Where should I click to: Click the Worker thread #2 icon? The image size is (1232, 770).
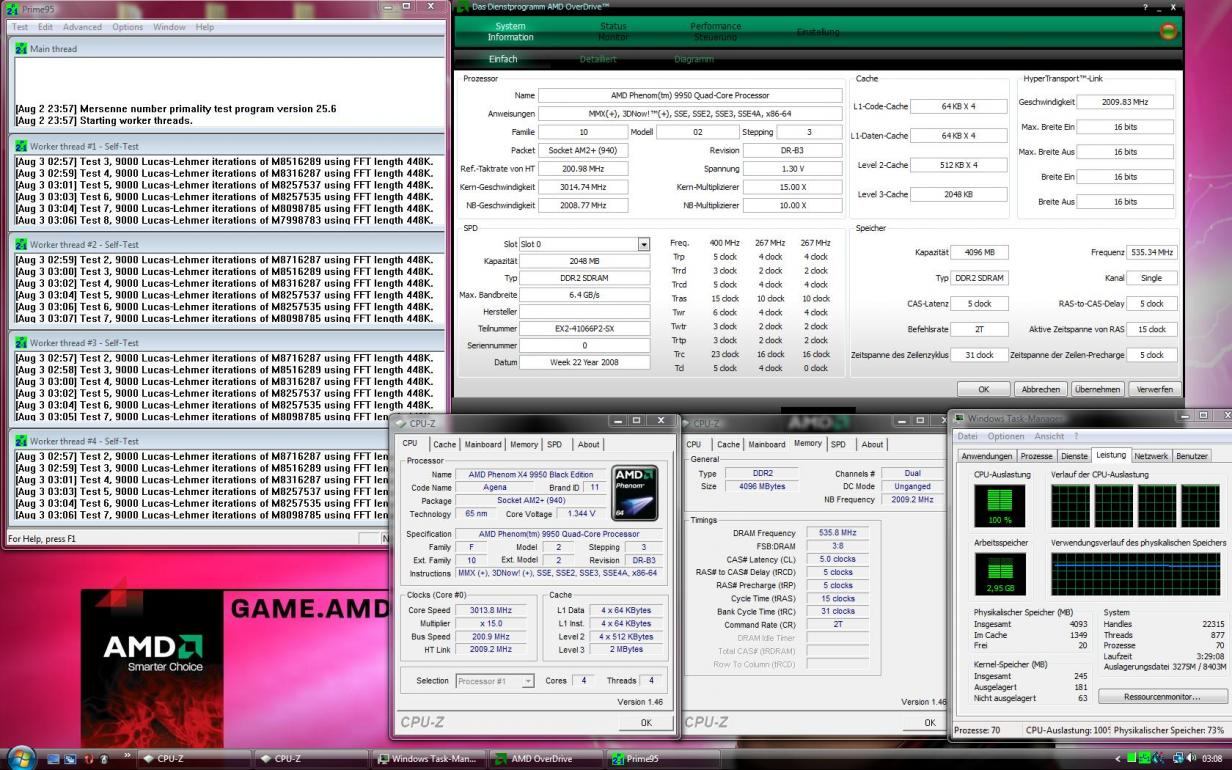tap(21, 244)
